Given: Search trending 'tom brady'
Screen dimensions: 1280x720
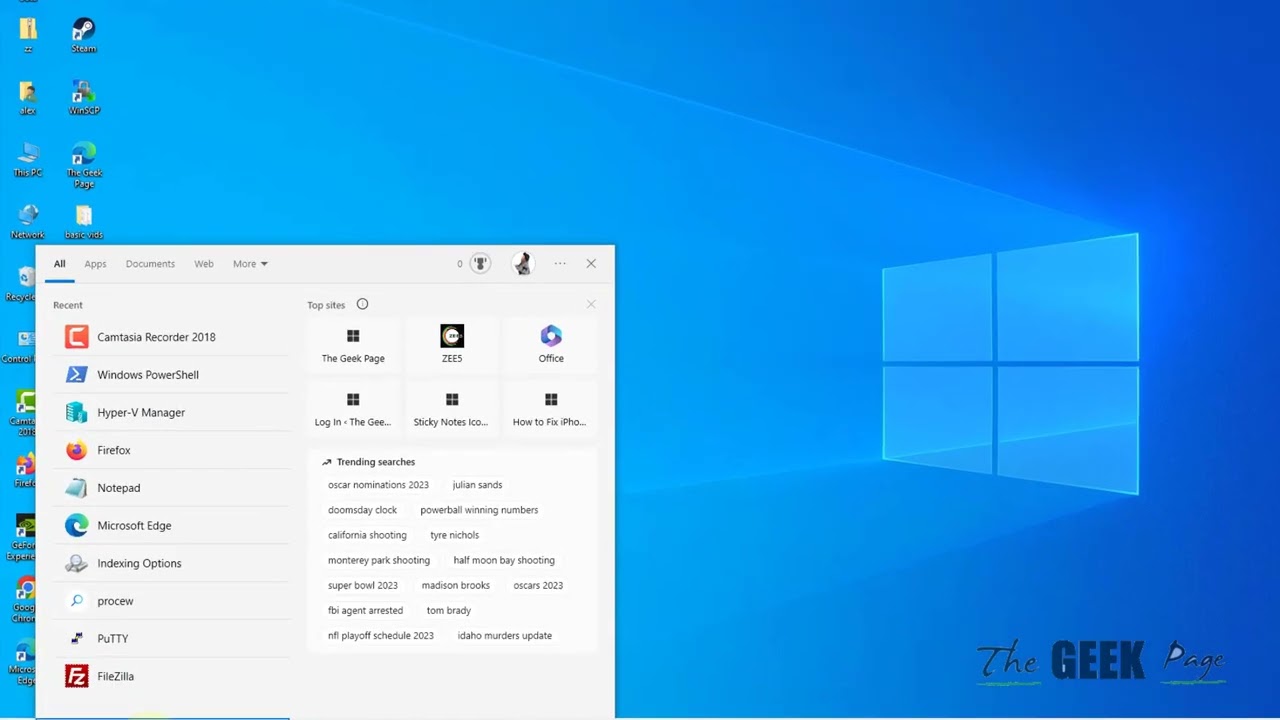Looking at the screenshot, I should [x=449, y=610].
